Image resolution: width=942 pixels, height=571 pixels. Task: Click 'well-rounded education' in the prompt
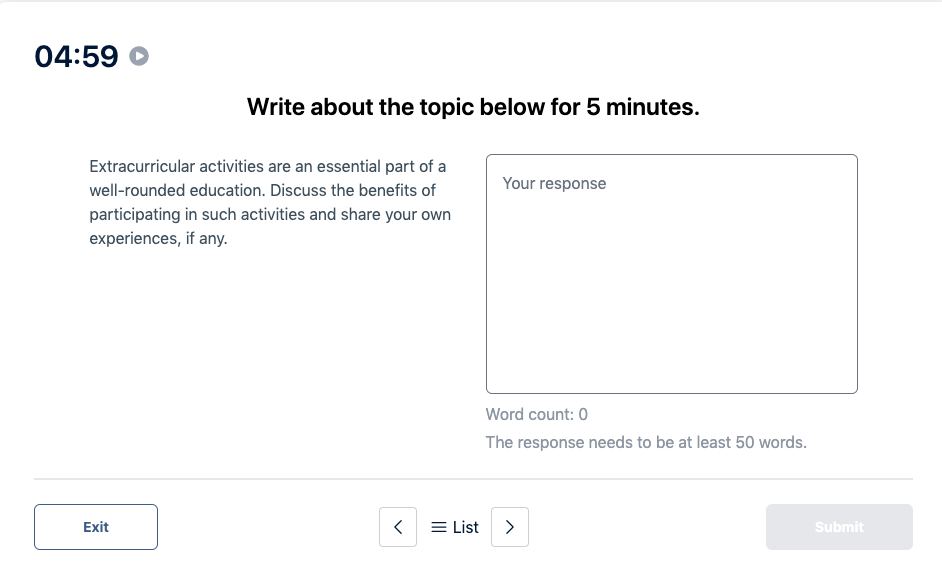coord(177,191)
